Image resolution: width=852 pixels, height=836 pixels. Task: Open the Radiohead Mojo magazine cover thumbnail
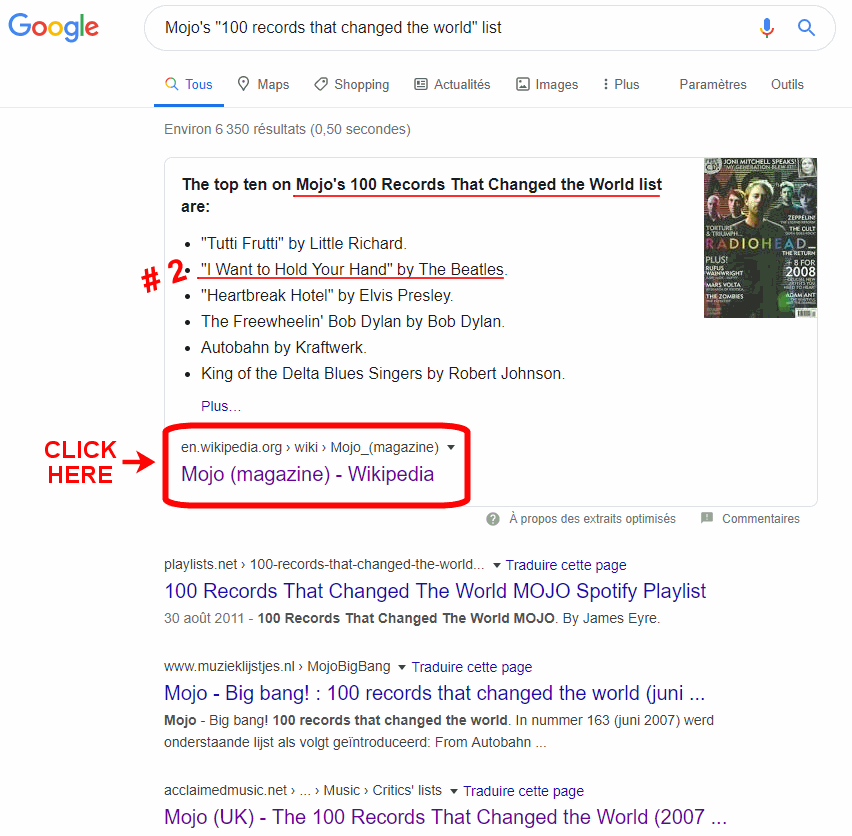760,238
